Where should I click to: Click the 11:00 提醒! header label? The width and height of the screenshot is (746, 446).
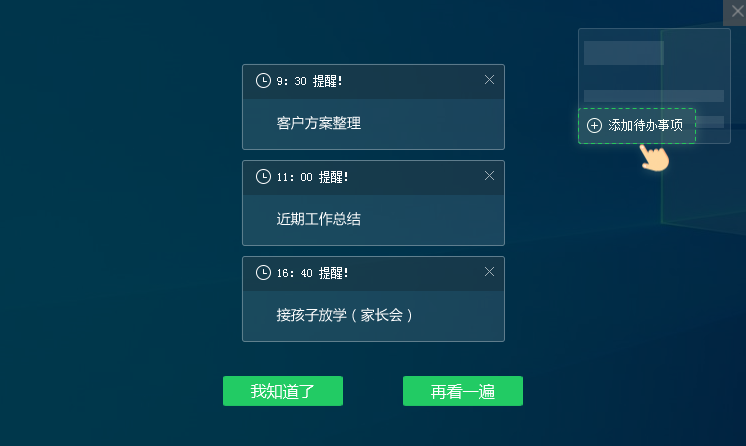[x=312, y=177]
